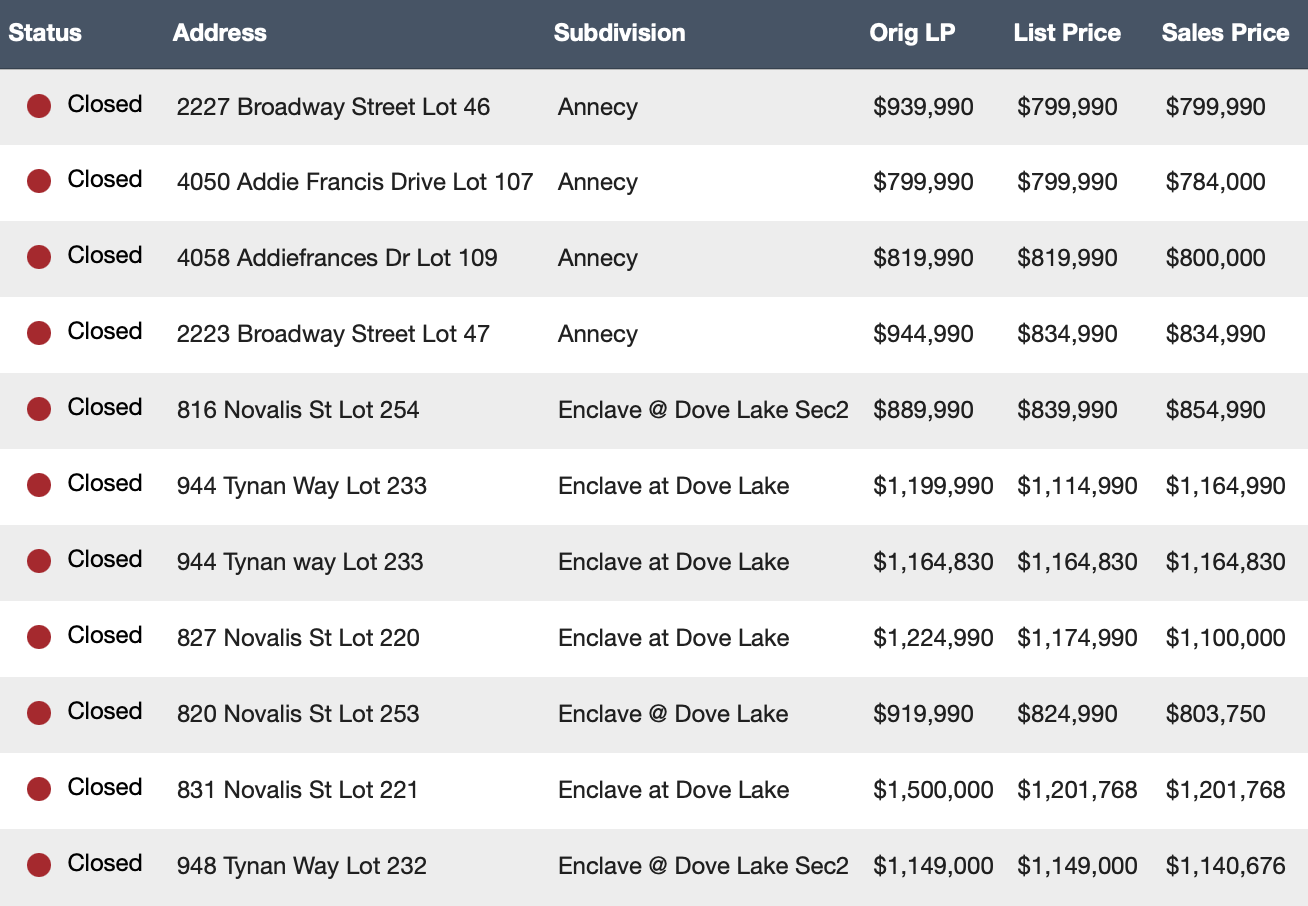Sort by the Sales Price column header
The width and height of the screenshot is (1308, 906).
(x=1225, y=33)
